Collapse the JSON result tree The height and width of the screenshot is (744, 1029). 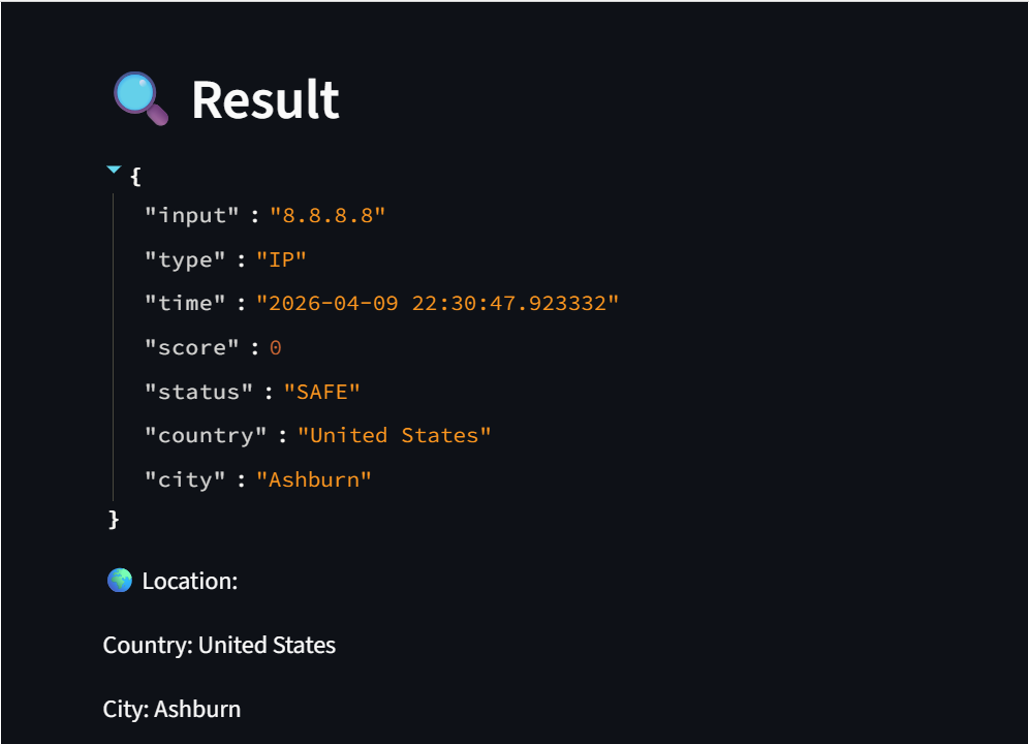[114, 171]
